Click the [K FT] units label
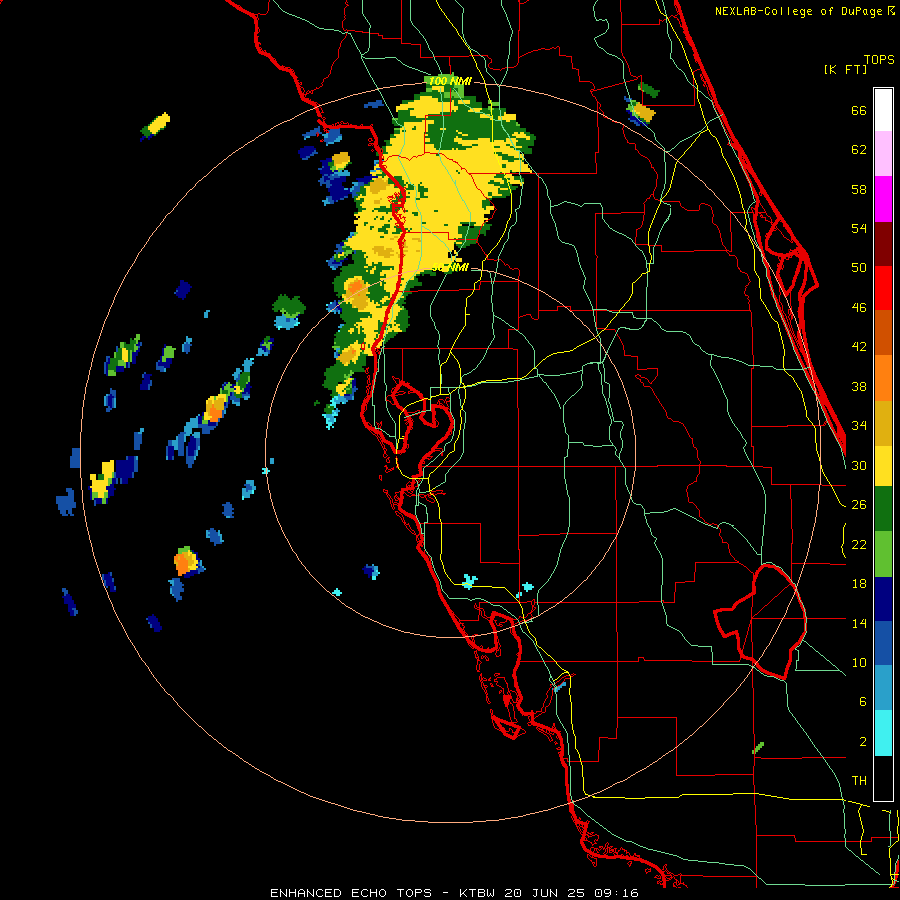 pos(845,69)
